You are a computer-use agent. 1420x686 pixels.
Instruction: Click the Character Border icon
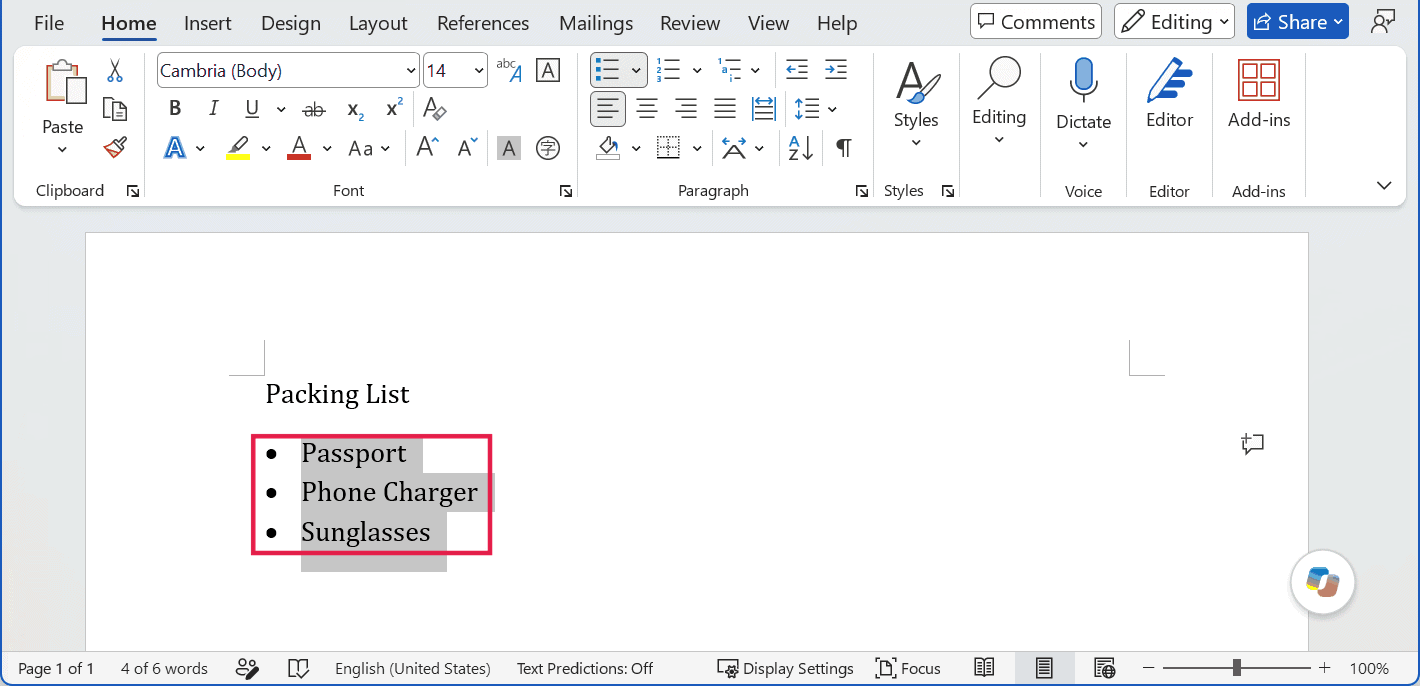pos(547,70)
